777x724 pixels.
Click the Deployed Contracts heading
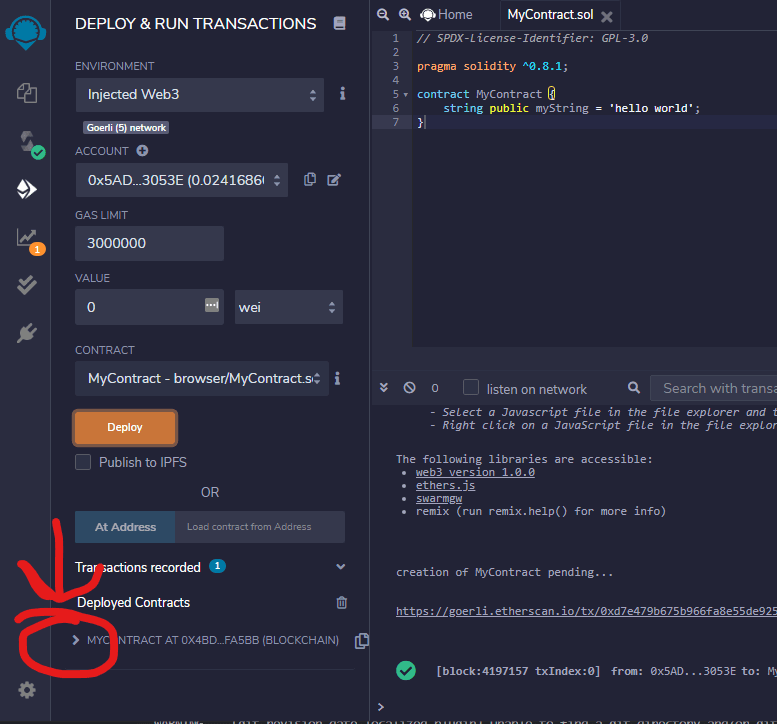[x=133, y=602]
